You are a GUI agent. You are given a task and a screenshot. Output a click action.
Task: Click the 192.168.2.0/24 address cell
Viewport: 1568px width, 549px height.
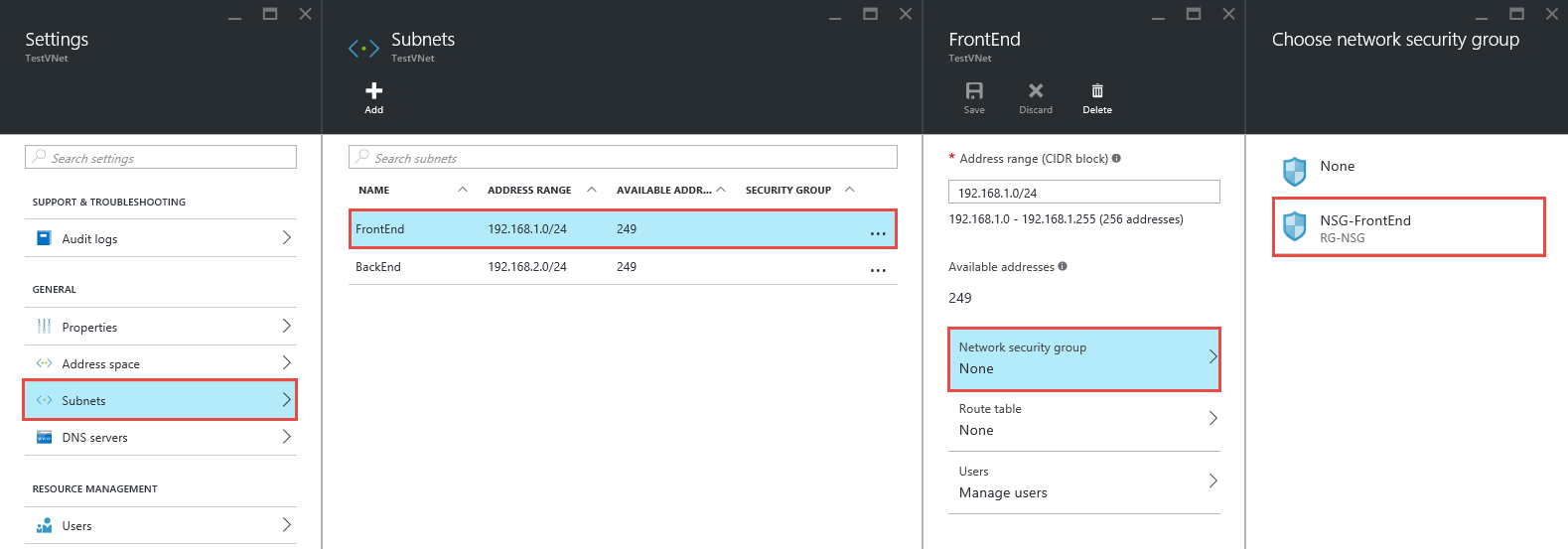point(527,266)
